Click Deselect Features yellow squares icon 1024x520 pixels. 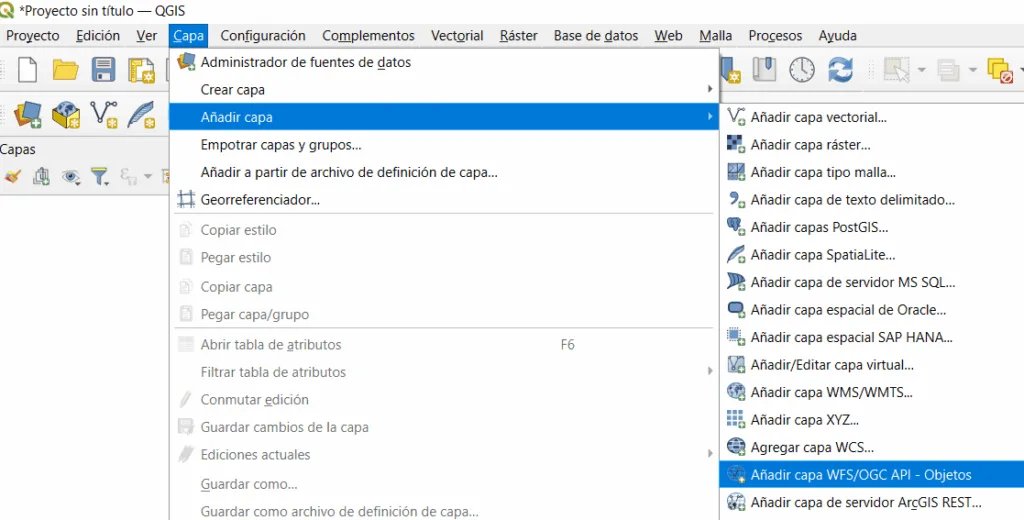coord(1000,70)
